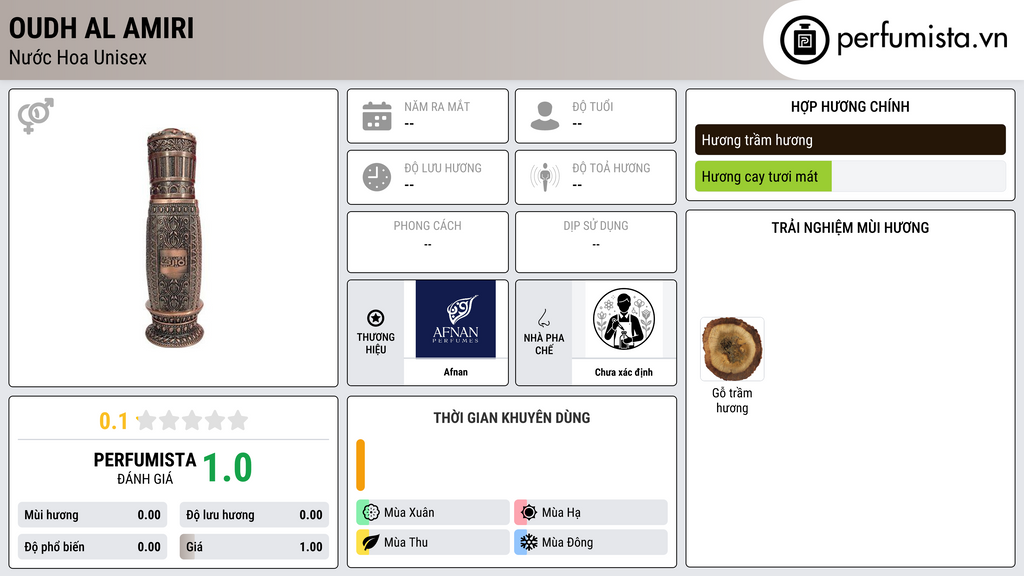This screenshot has height=576, width=1024.
Task: Click the Chưa xác định perfumer label
Action: [x=624, y=372]
